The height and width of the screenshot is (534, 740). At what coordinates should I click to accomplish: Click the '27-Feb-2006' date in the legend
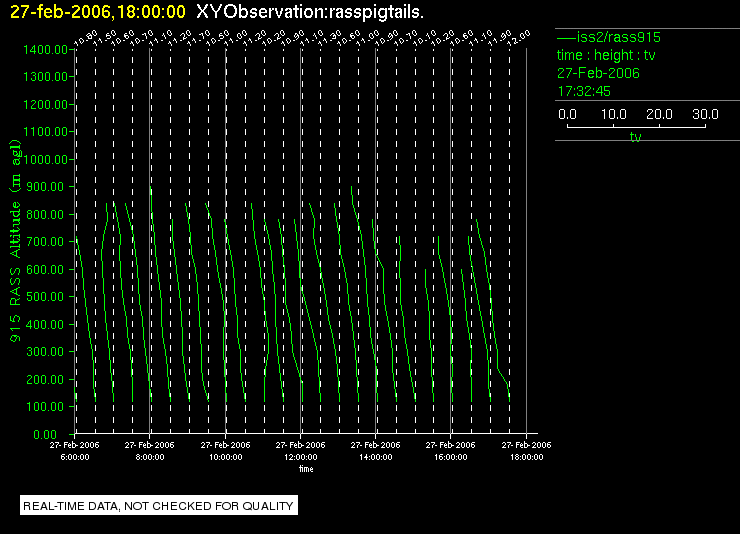pos(598,73)
